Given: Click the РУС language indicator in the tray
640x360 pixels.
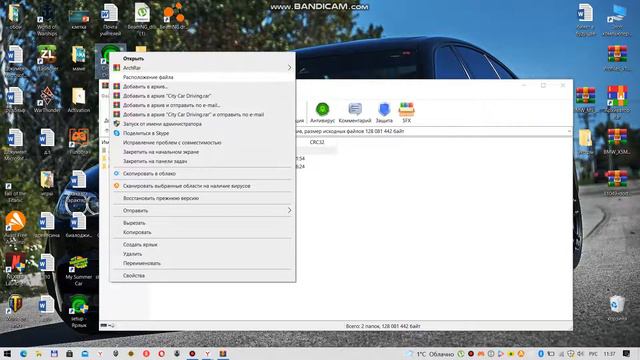Looking at the screenshot, I should (593, 354).
